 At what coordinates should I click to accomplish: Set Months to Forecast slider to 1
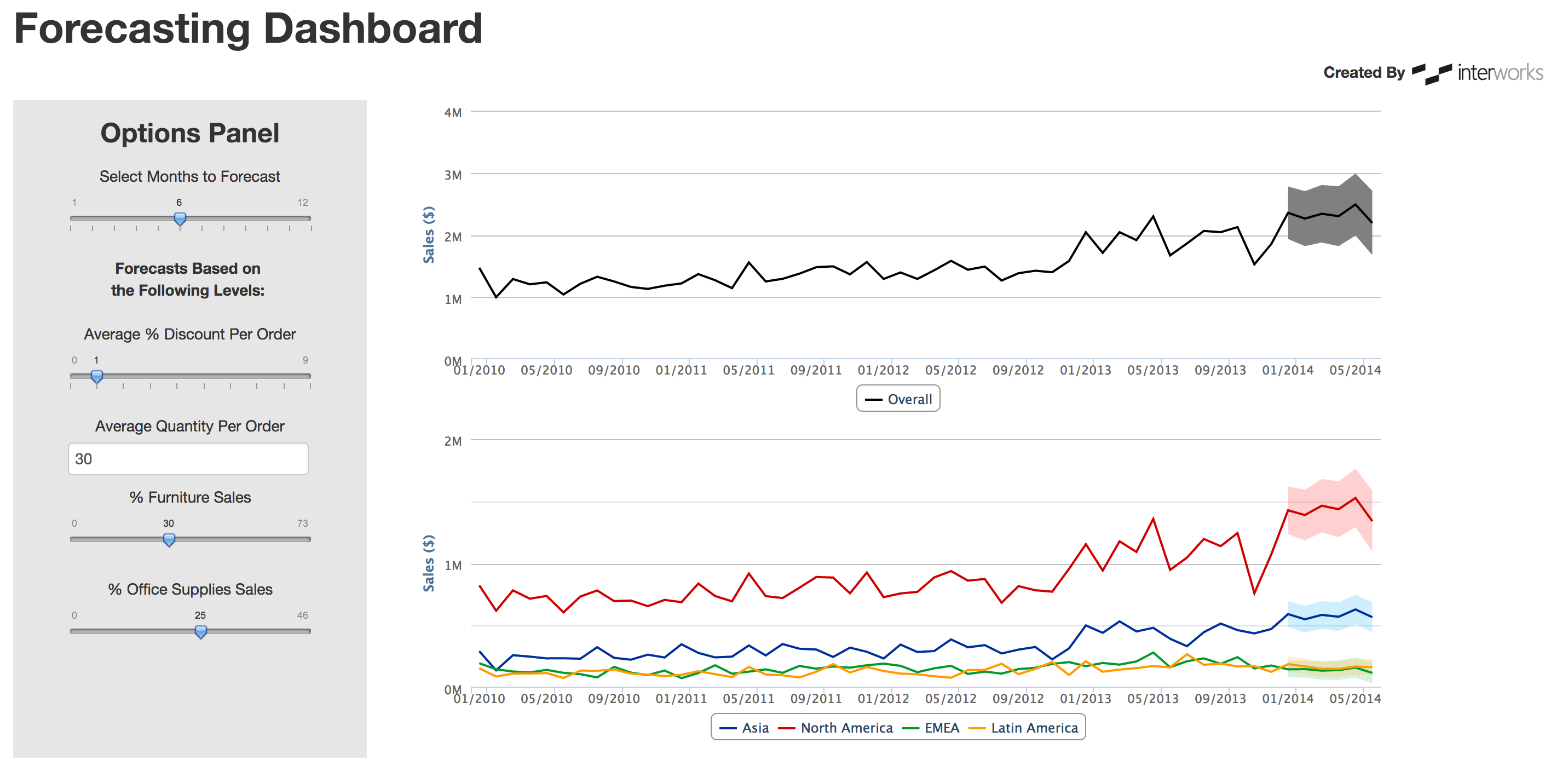71,218
